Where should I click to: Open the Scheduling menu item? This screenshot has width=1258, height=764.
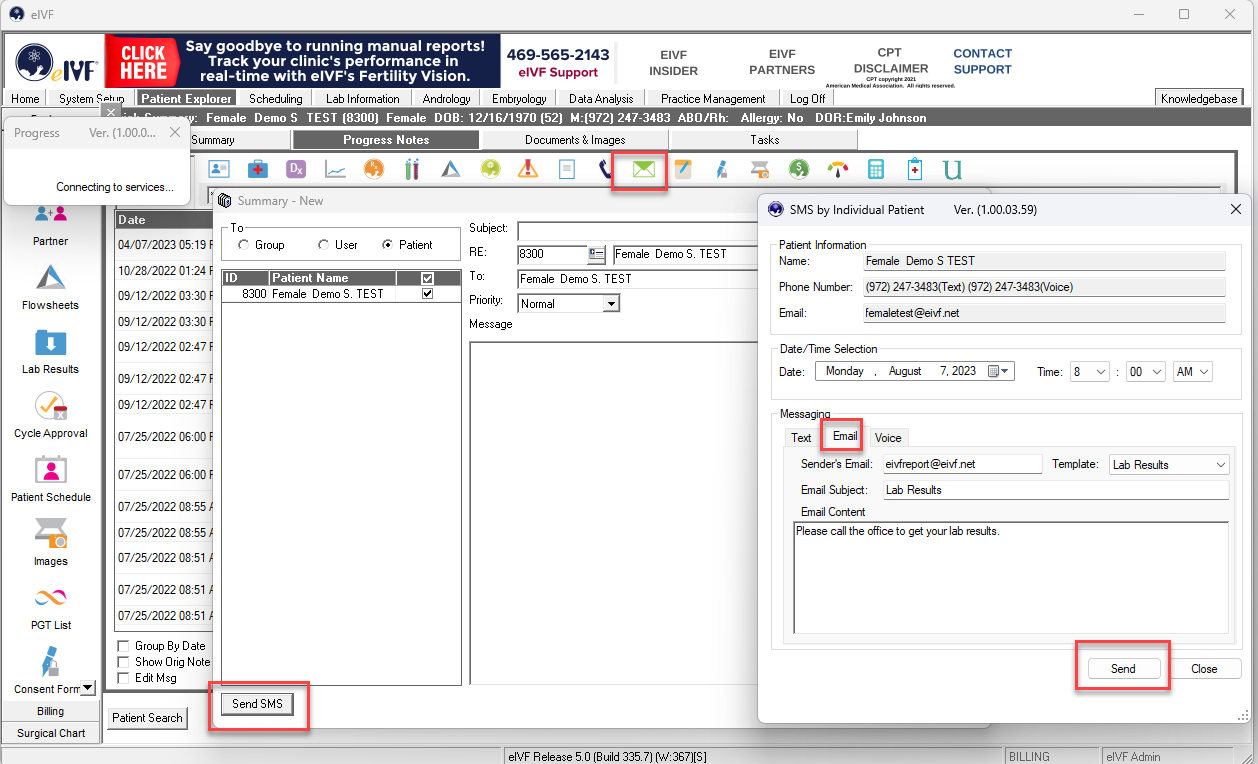pos(275,98)
